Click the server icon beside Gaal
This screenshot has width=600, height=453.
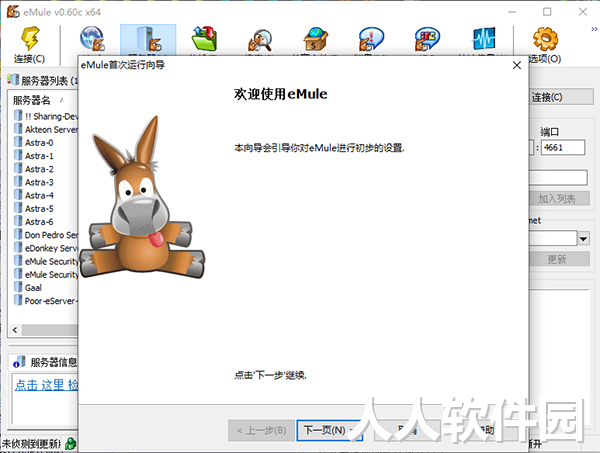18,287
